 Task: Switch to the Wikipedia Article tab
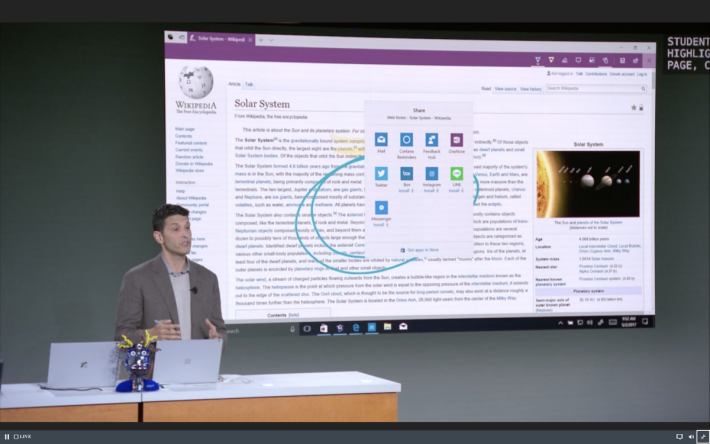[x=235, y=84]
